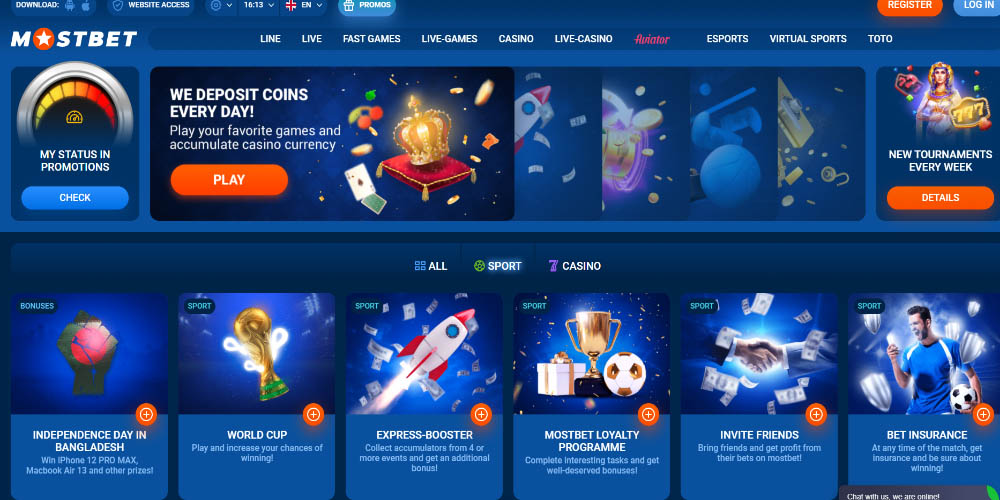Expand the 16:13 time zone dropdown
The width and height of the screenshot is (1000, 500).
pyautogui.click(x=259, y=5)
